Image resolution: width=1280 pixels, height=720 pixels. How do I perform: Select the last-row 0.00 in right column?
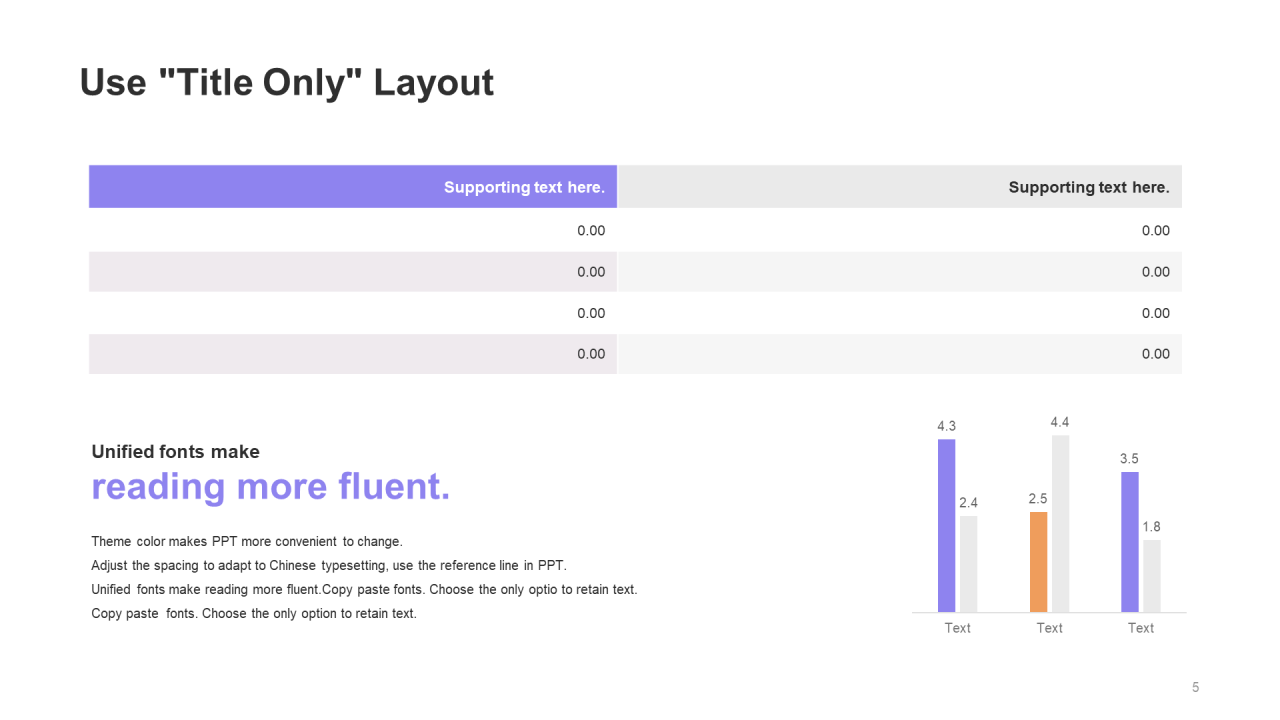coord(1155,354)
